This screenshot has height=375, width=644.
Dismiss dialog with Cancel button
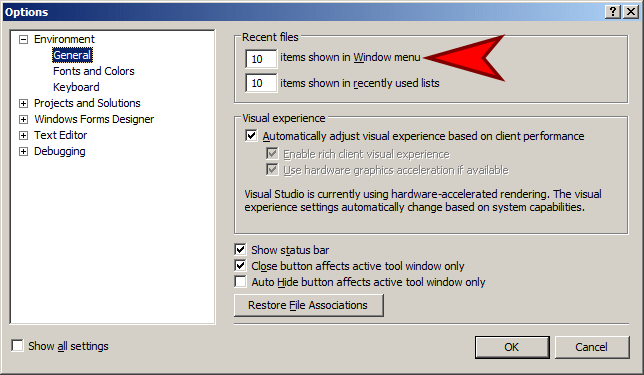(x=591, y=347)
